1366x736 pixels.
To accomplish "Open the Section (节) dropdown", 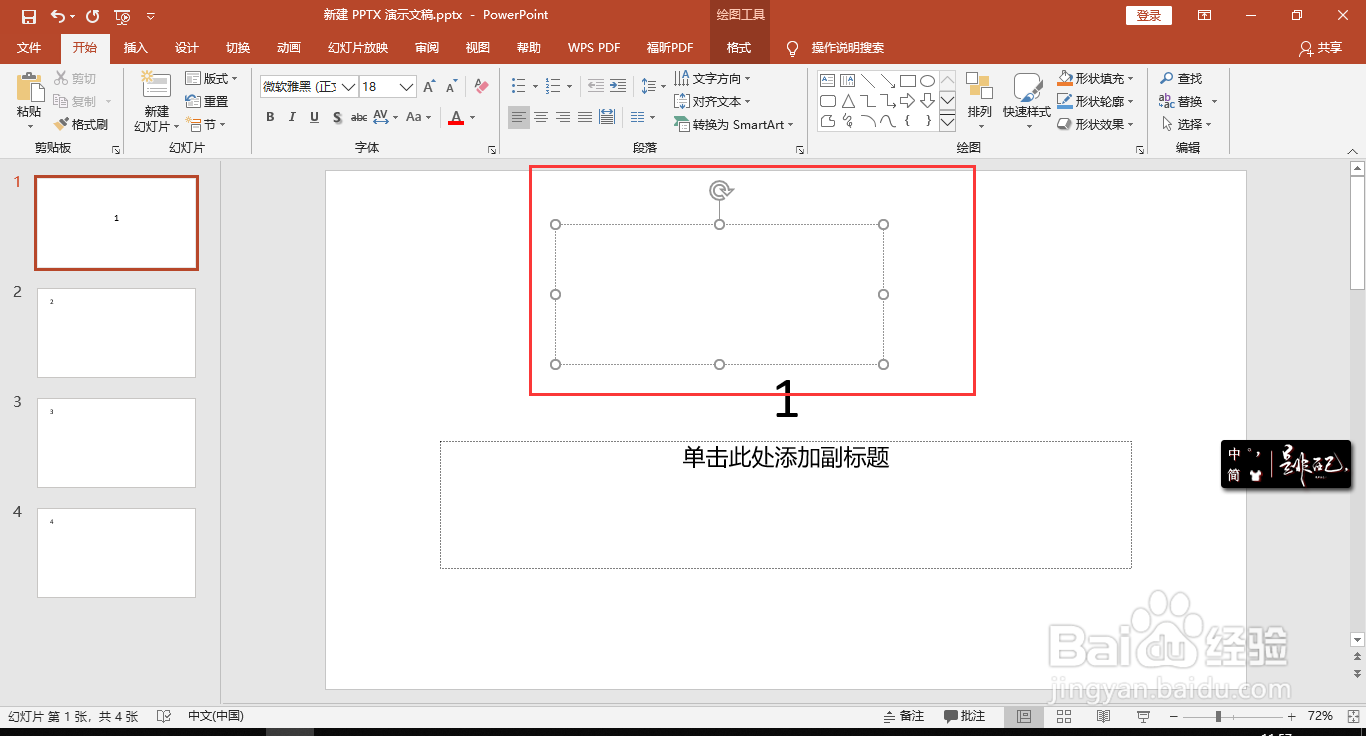I will click(207, 125).
